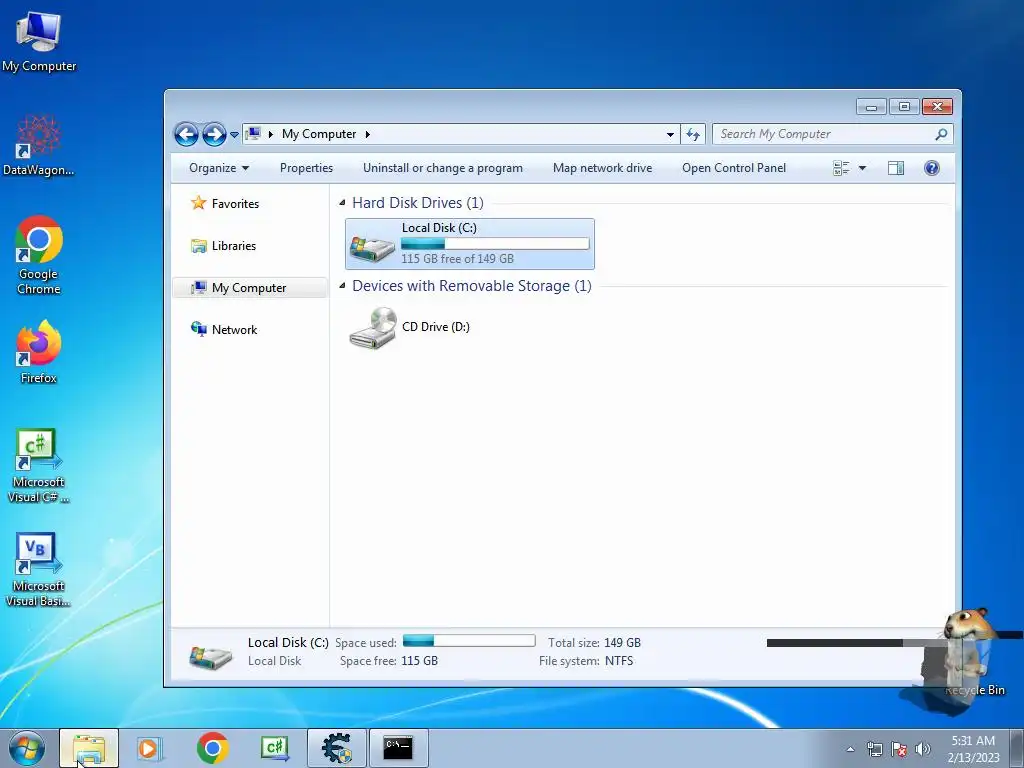Select Google Chrome desktop shortcut
Screen dimensions: 1024x768
click(39, 255)
